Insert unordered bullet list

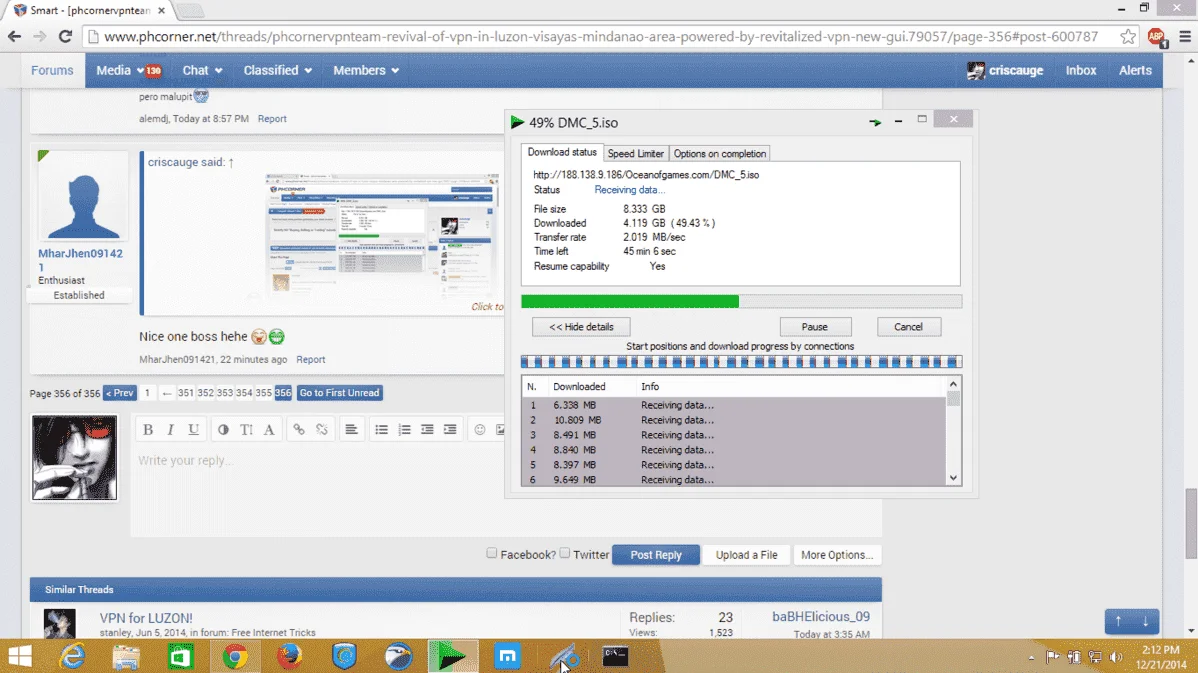tap(381, 430)
